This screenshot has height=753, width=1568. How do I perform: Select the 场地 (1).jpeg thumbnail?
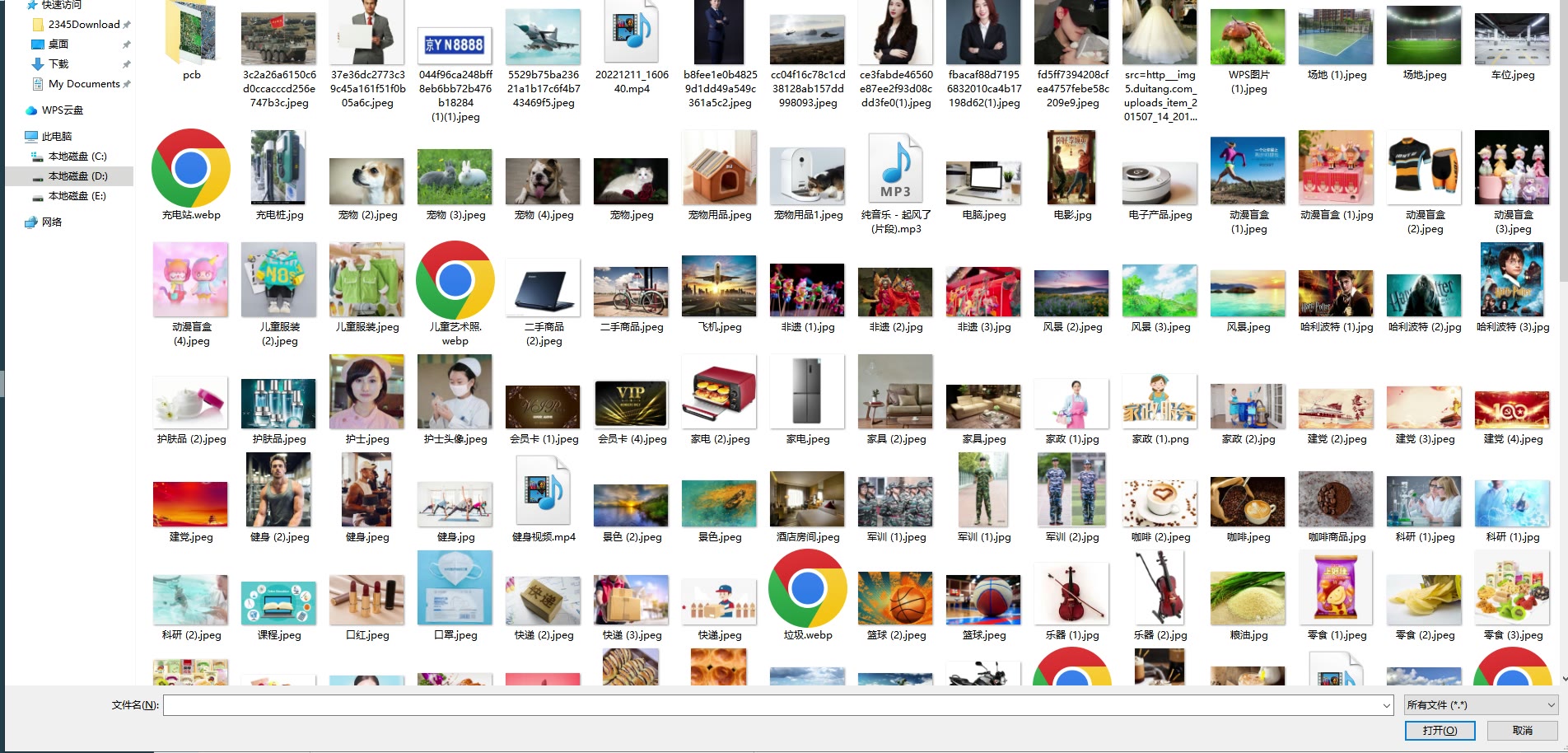[1337, 36]
